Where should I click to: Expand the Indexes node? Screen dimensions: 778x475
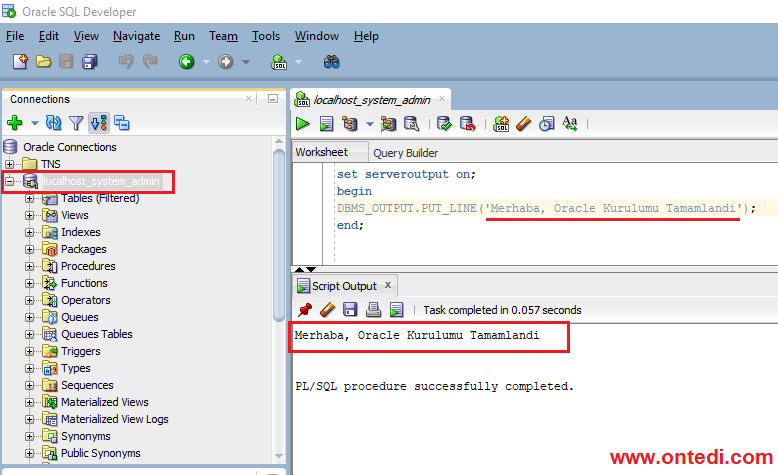pyautogui.click(x=29, y=232)
